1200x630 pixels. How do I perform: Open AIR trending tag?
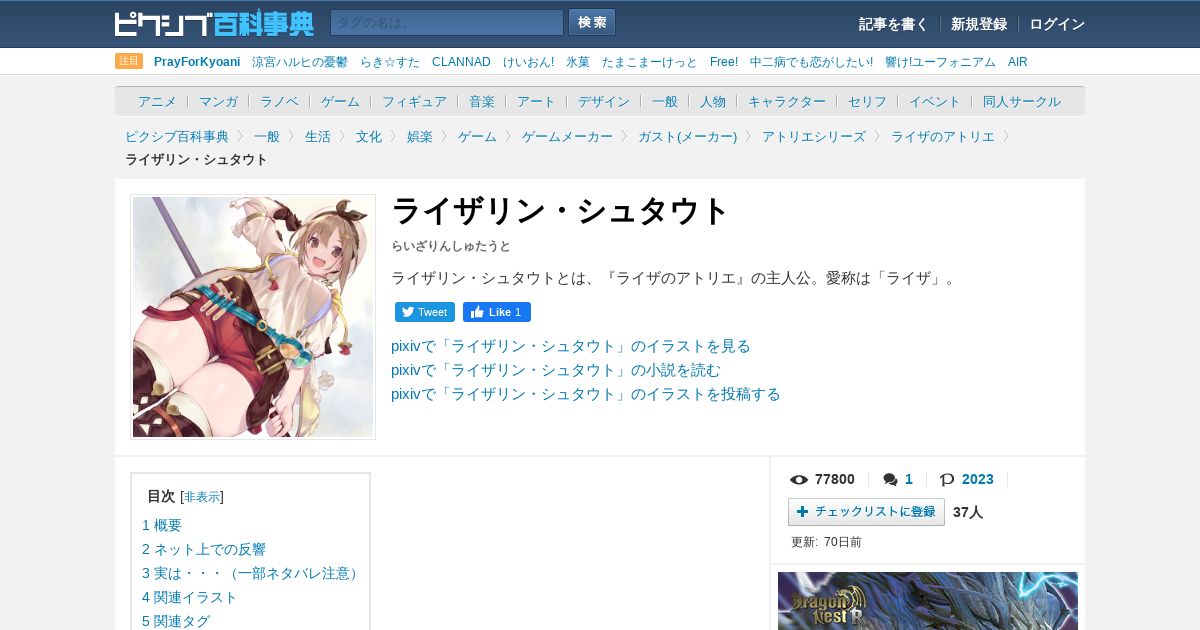[x=1017, y=62]
